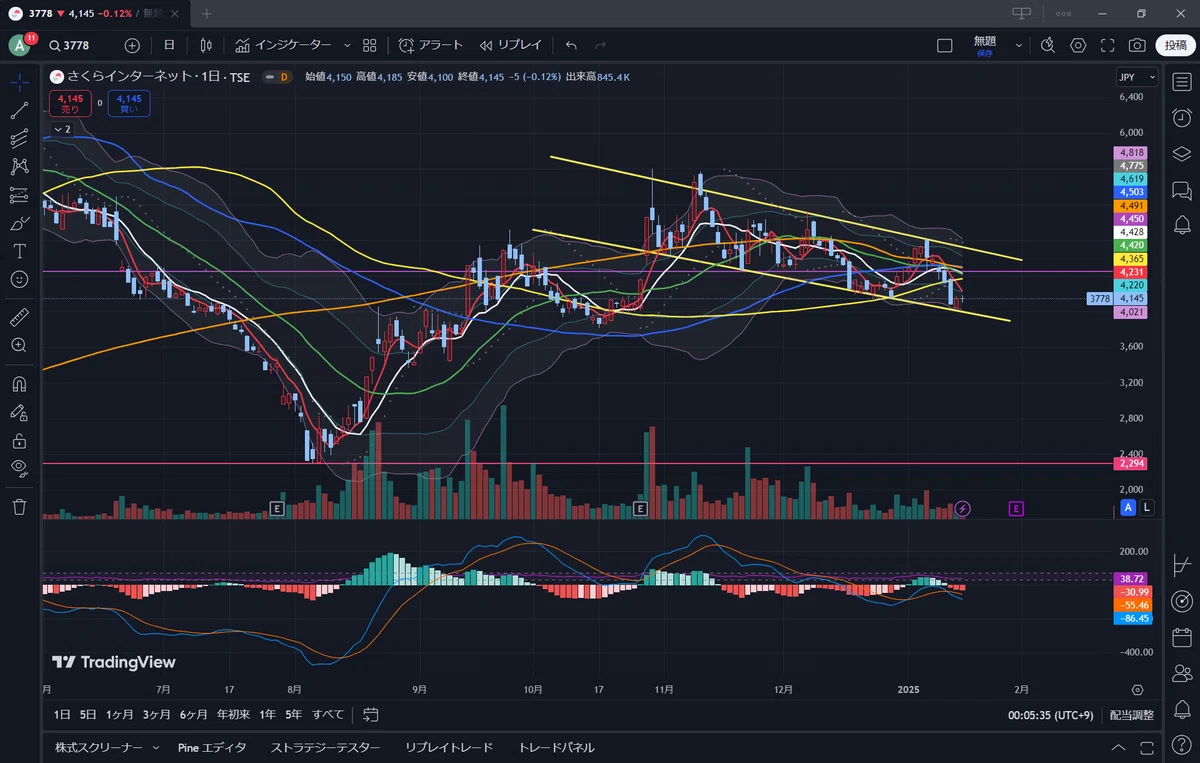Select the 6ヶ月 date range
The height and width of the screenshot is (763, 1200).
[x=194, y=715]
